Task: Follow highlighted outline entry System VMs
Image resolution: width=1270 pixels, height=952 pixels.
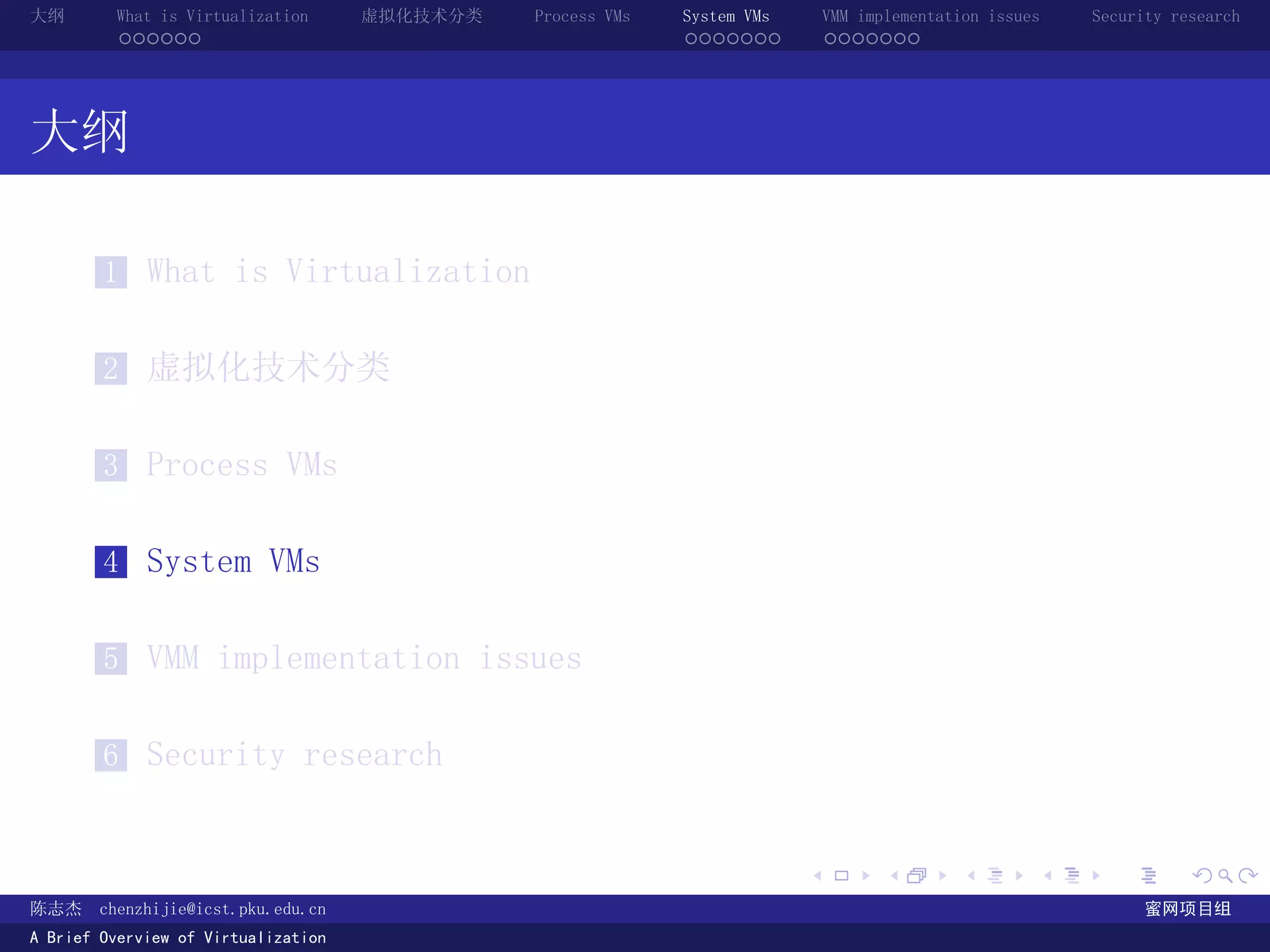Action: point(233,562)
